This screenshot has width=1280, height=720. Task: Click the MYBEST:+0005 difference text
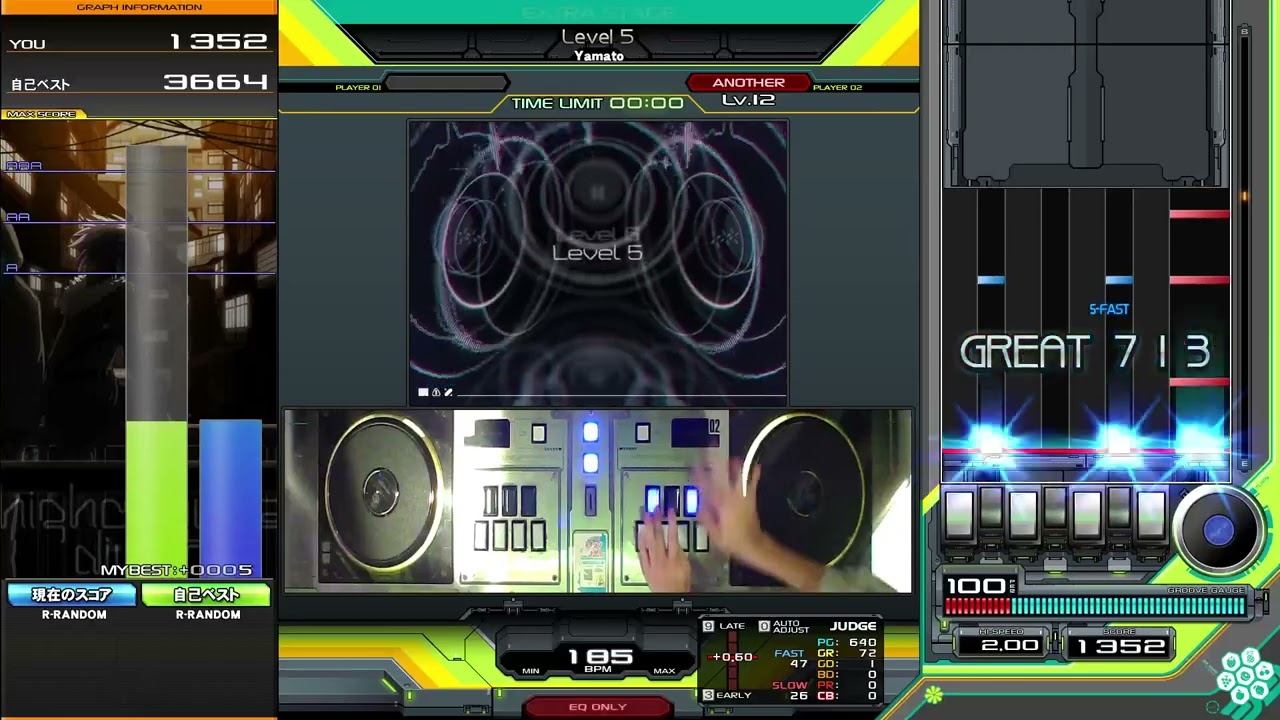(176, 570)
